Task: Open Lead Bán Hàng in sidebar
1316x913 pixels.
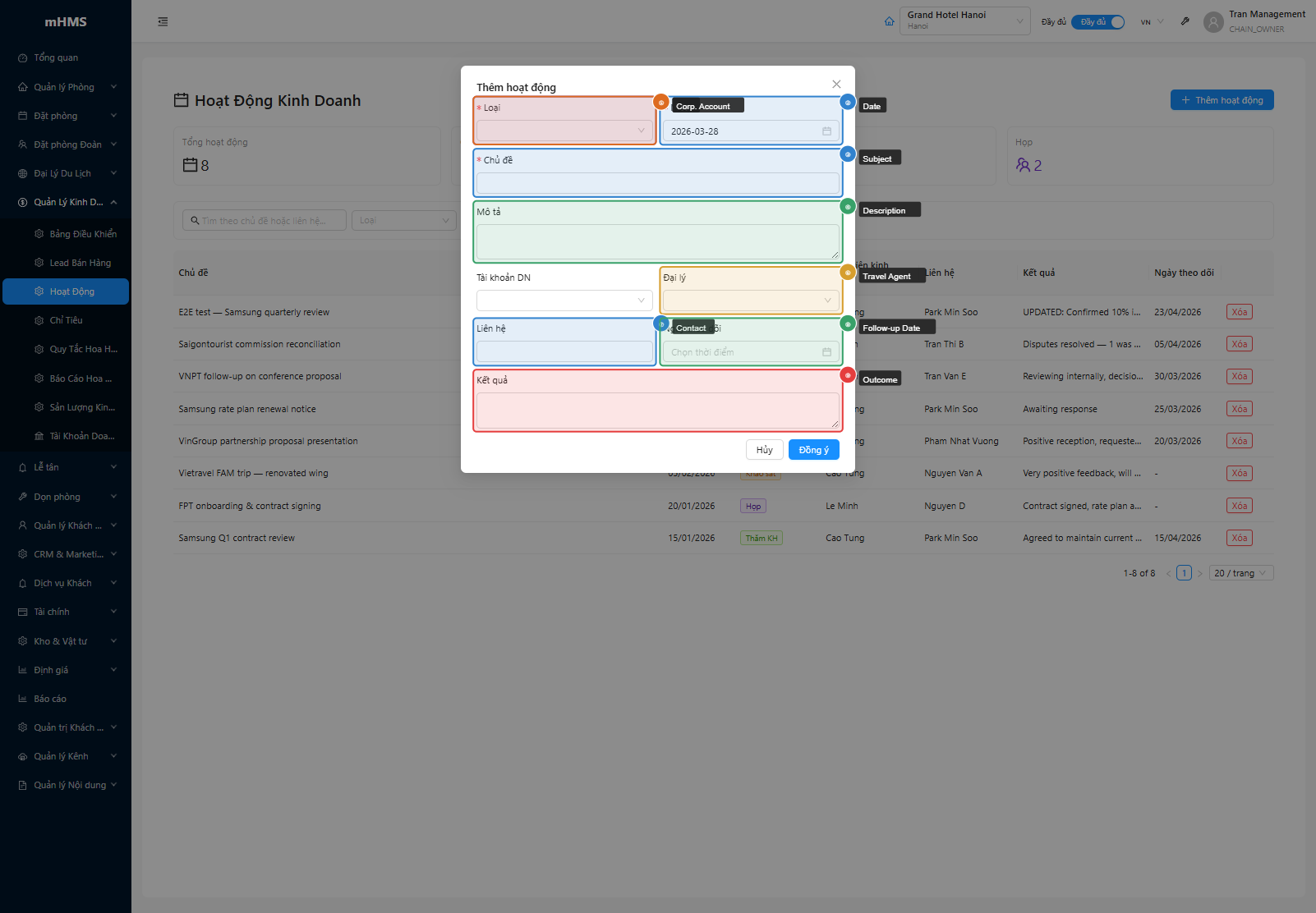Action: tap(80, 263)
